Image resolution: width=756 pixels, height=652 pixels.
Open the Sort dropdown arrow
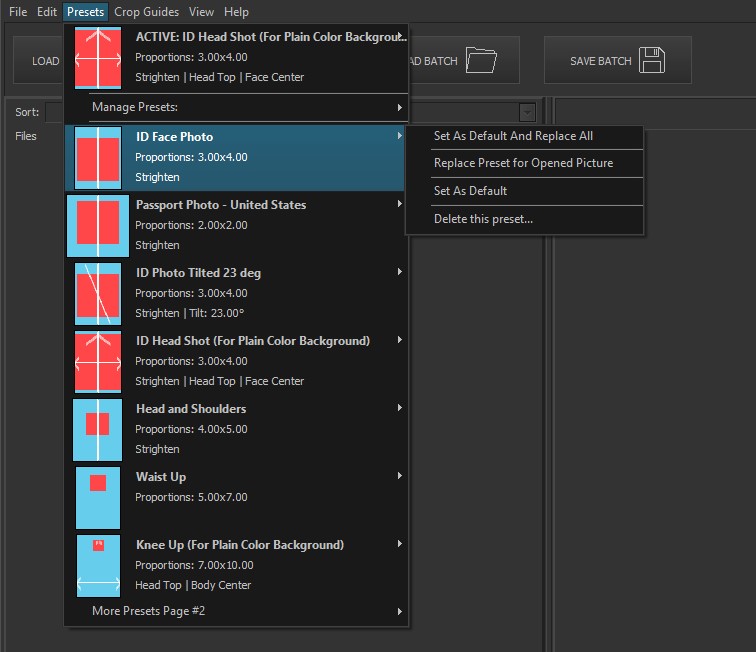click(527, 113)
